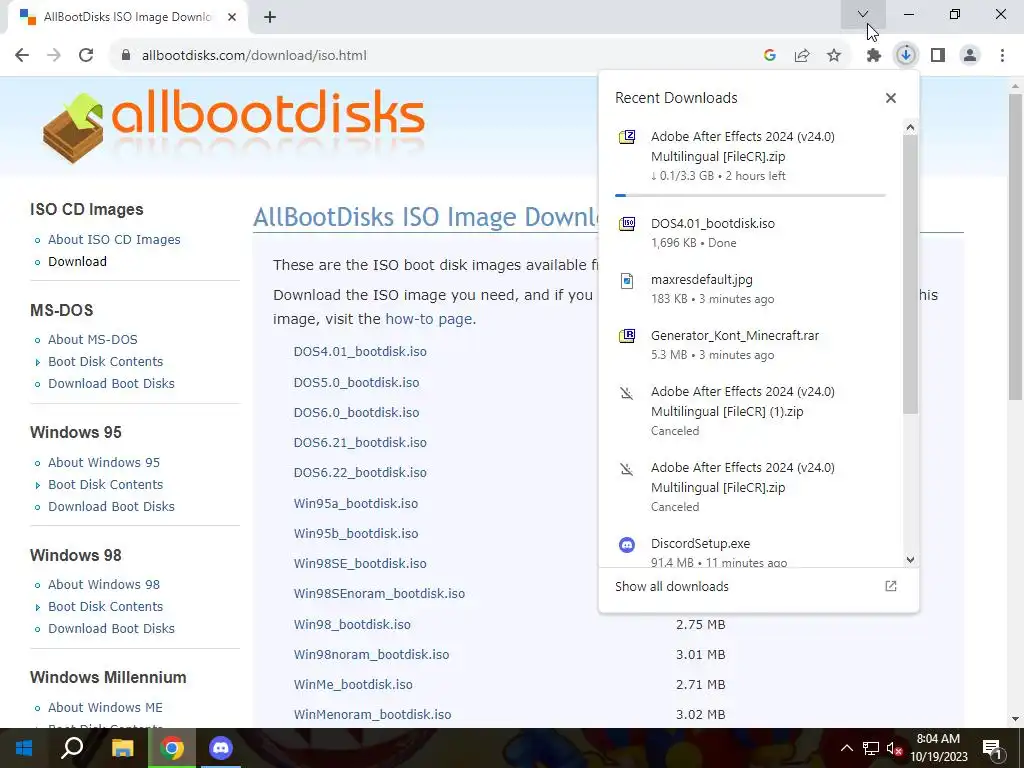Click the DiscordSetup.exe Discord icon
This screenshot has height=768, width=1024.
[627, 544]
